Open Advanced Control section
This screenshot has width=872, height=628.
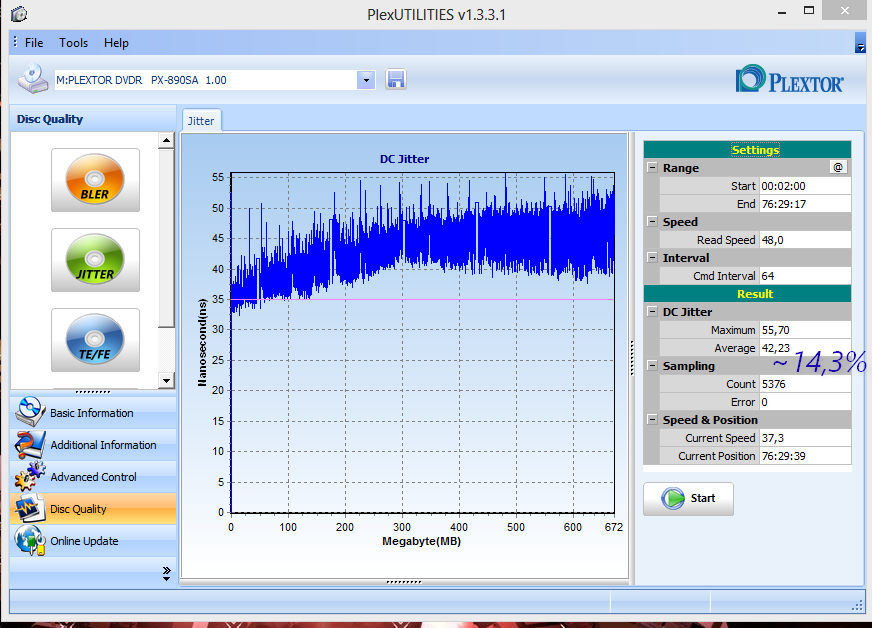click(93, 477)
